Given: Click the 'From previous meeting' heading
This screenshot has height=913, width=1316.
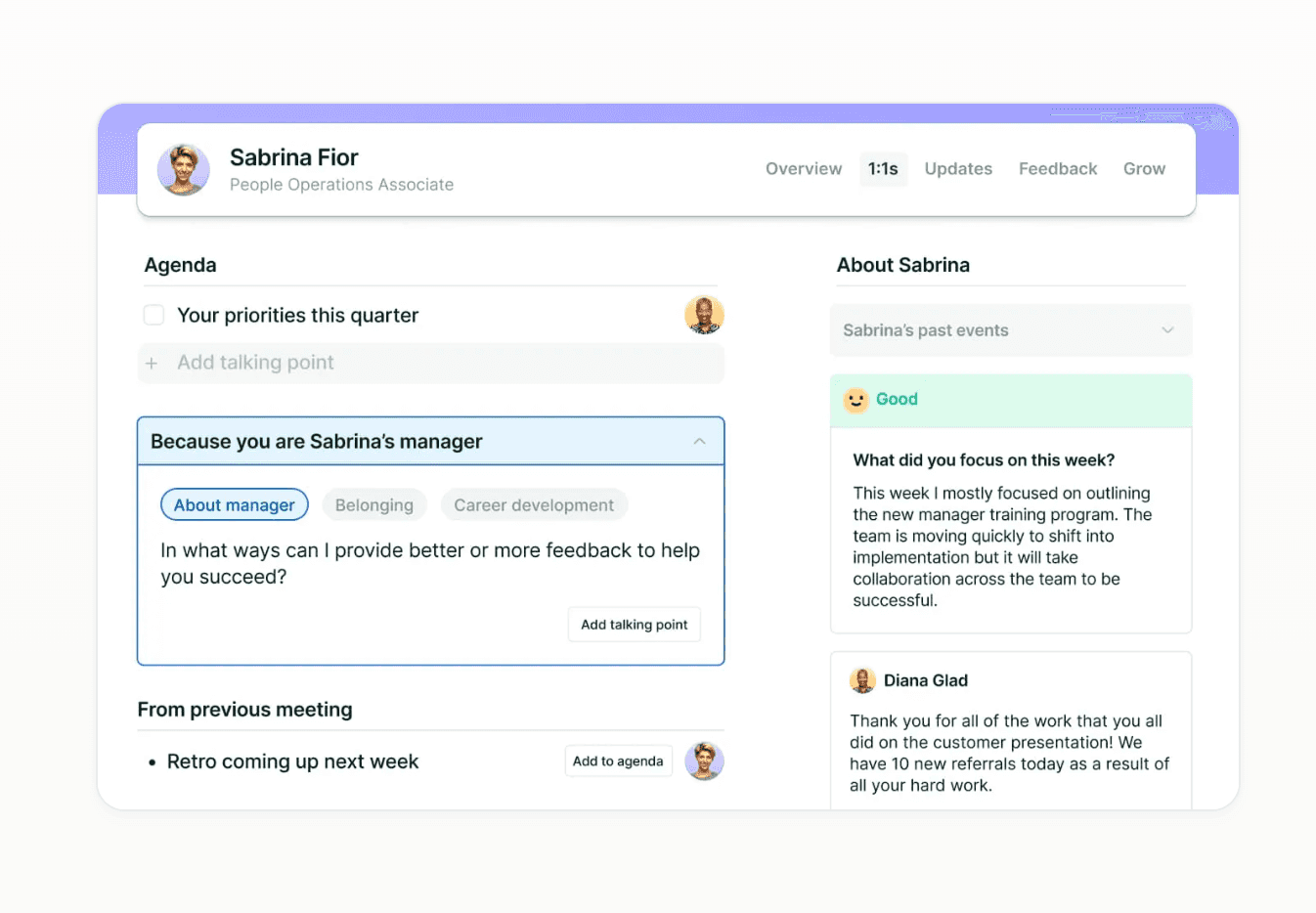Looking at the screenshot, I should pyautogui.click(x=244, y=710).
